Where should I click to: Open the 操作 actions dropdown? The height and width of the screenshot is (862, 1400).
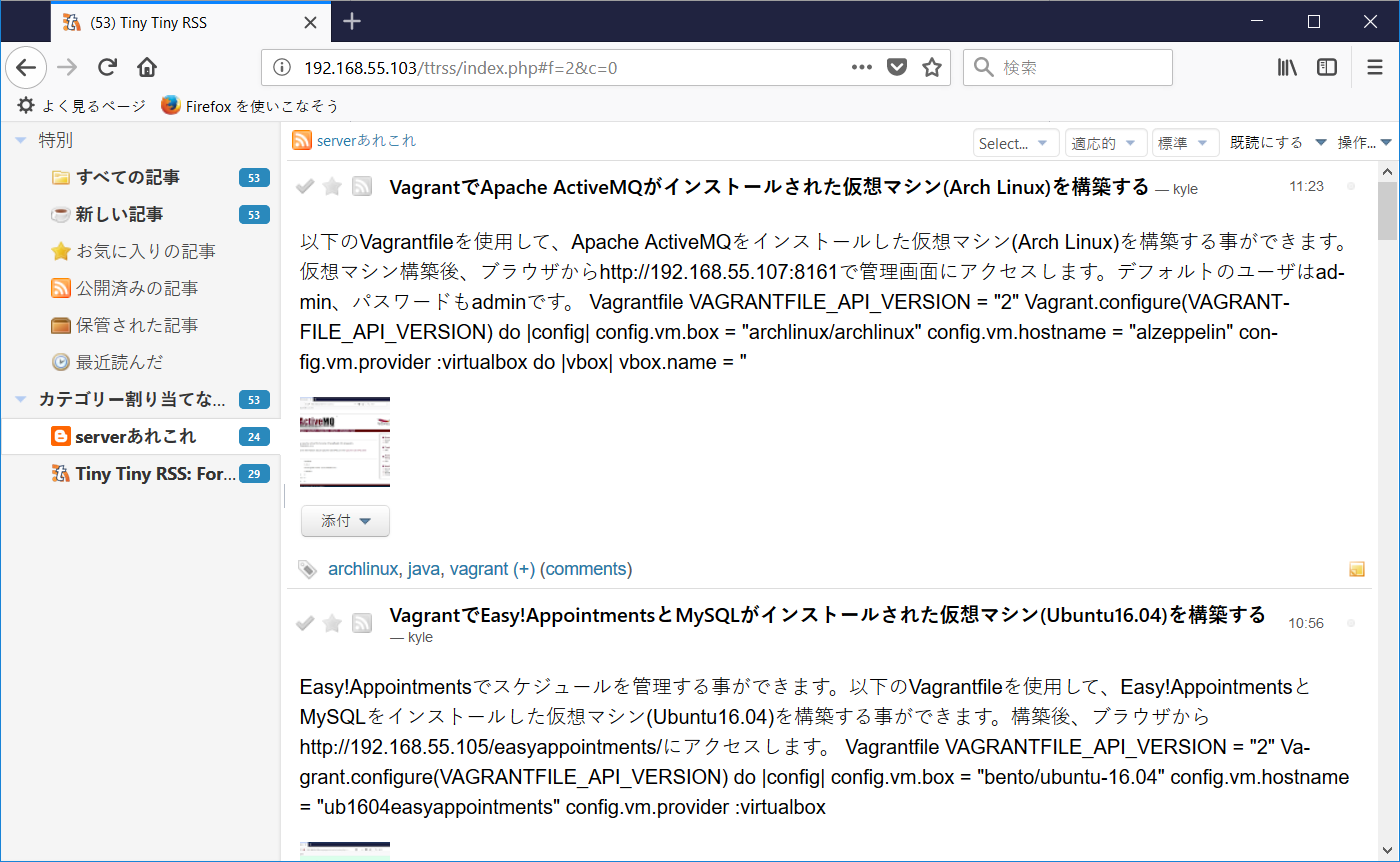pyautogui.click(x=1365, y=143)
